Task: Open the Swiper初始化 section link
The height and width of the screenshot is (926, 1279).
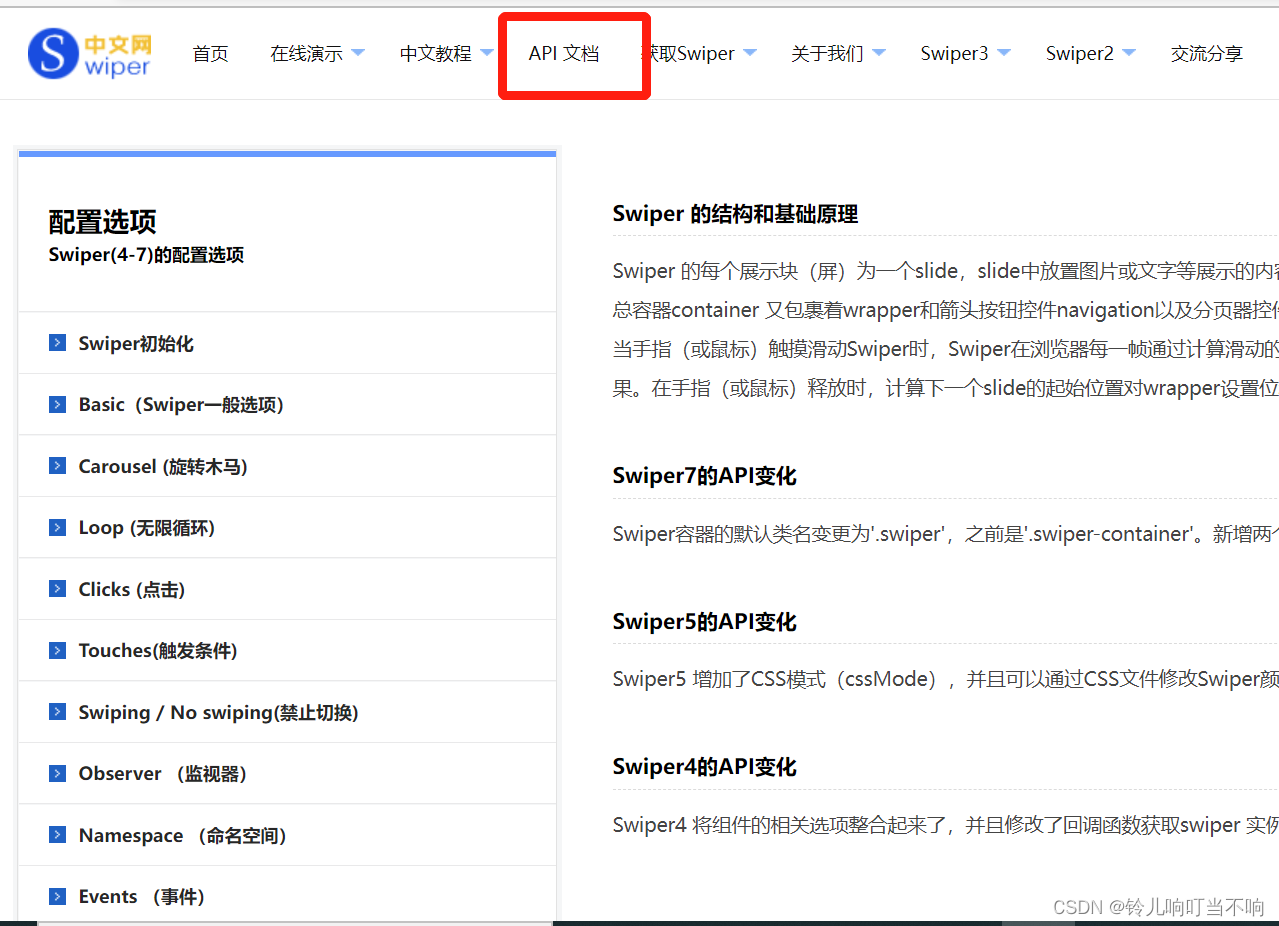Action: 136,344
